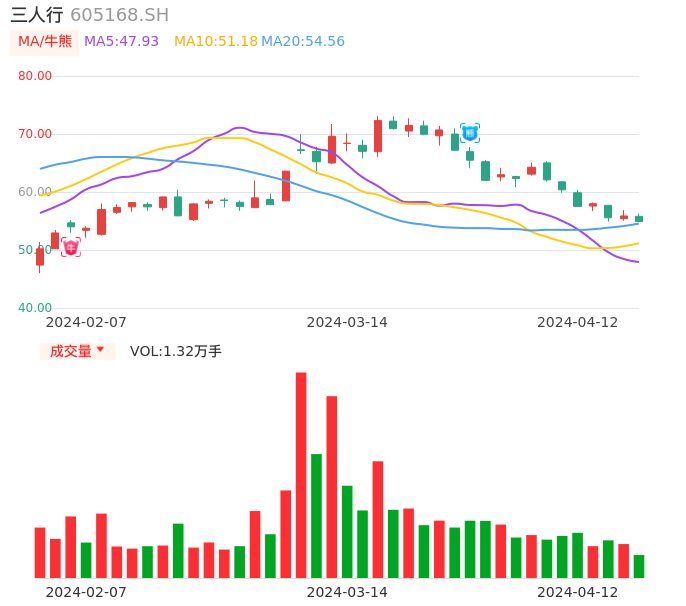Click the first red volume bar on left
This screenshot has height=606, width=686.
coord(40,552)
